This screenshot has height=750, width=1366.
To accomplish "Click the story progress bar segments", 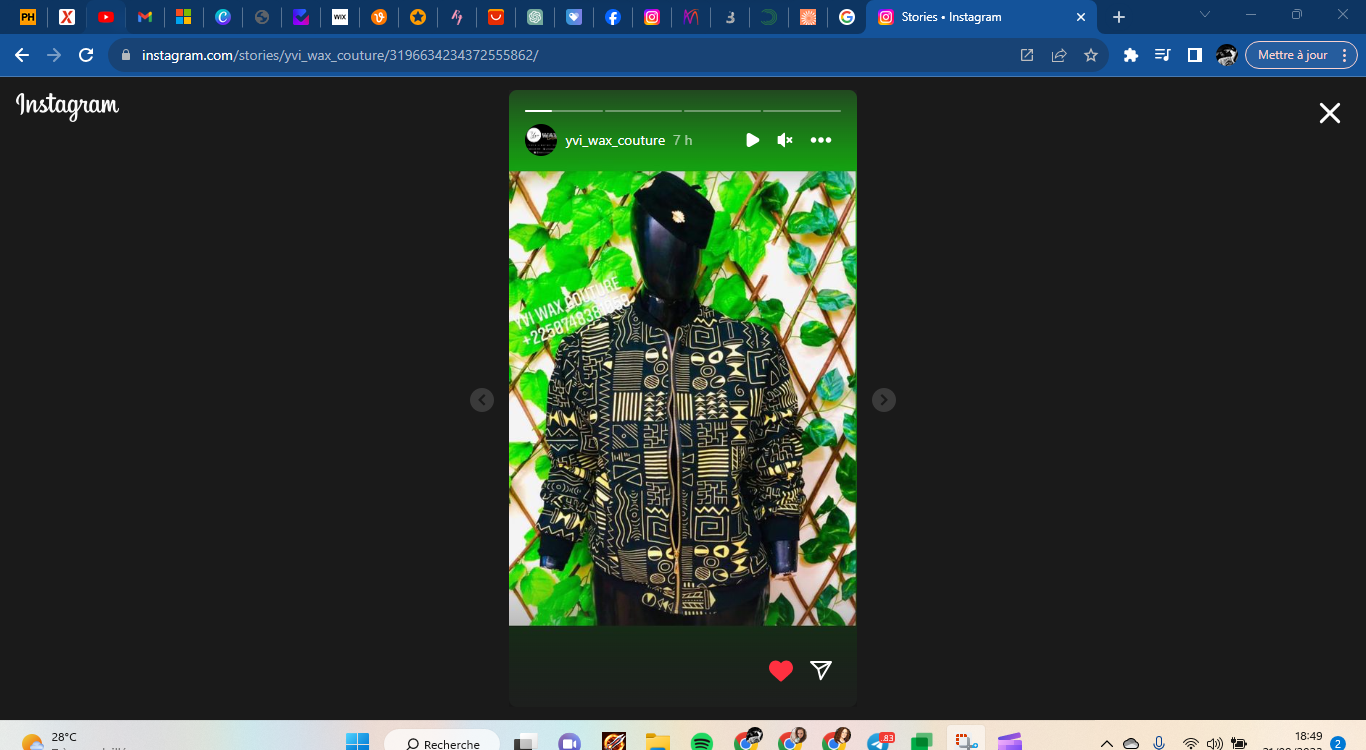I will tap(682, 110).
